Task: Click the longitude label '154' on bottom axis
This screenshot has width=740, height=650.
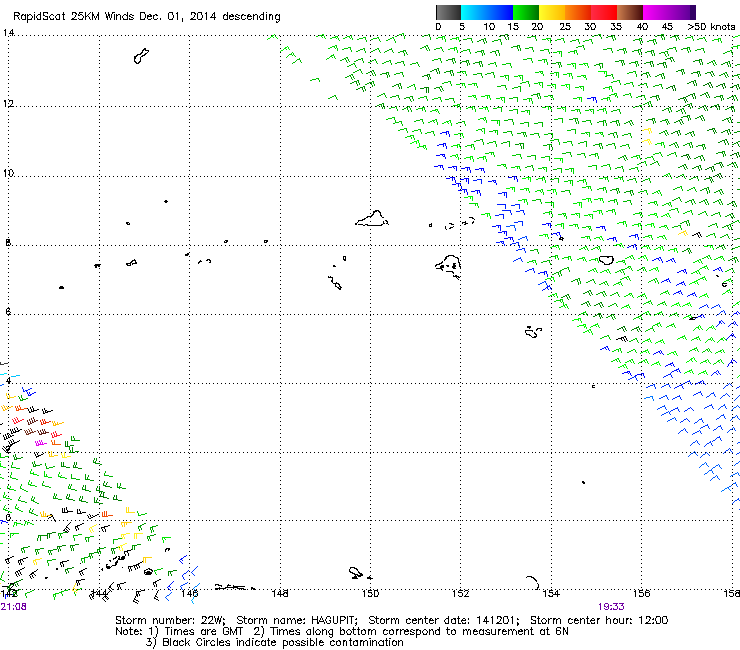Action: pos(551,593)
